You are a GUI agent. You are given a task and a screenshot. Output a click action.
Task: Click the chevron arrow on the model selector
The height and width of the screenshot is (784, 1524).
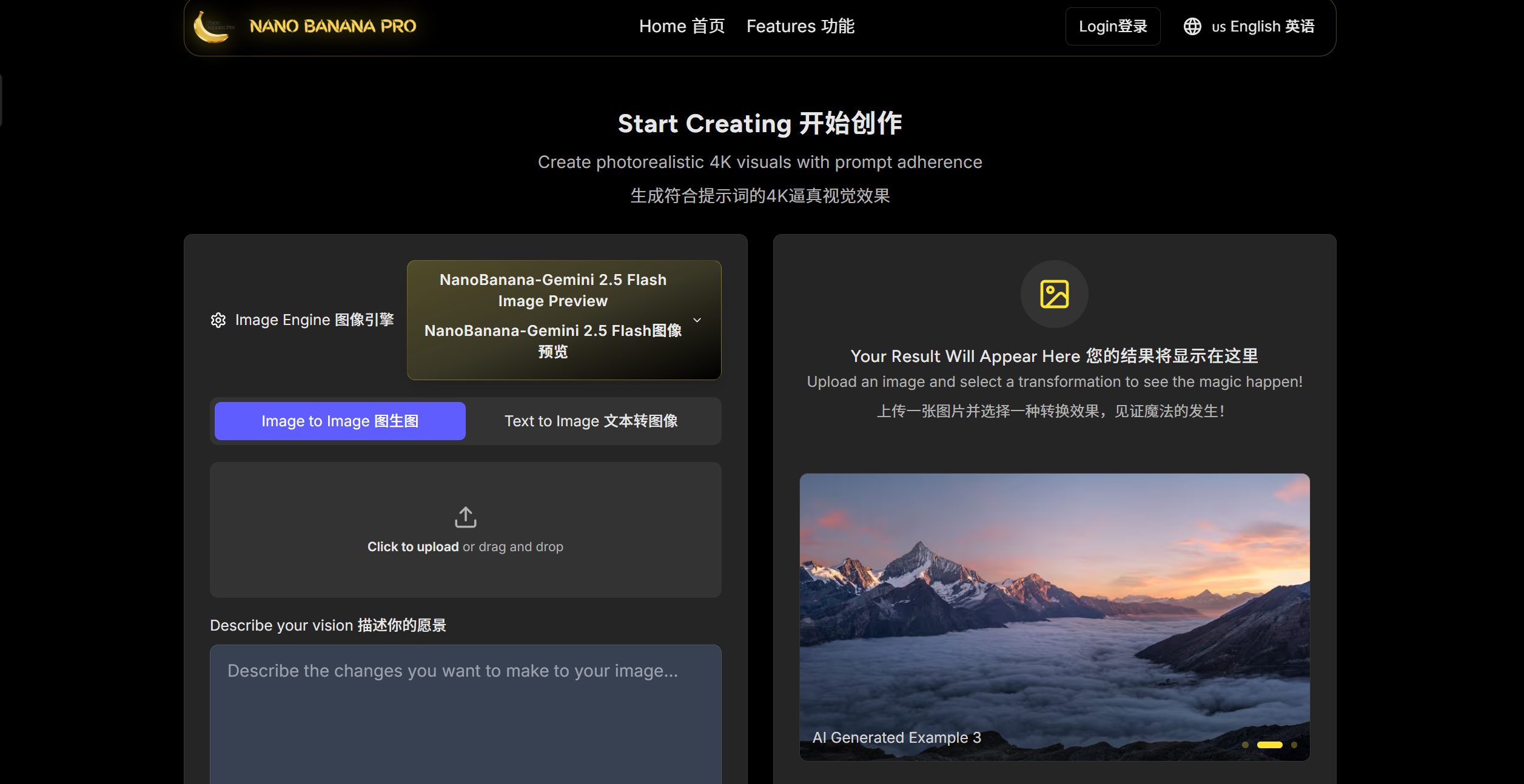coord(696,320)
